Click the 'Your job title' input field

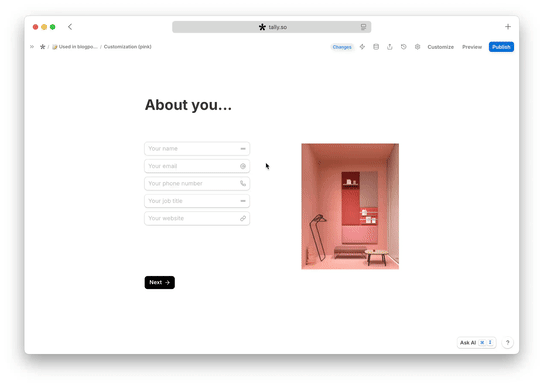[x=197, y=201]
